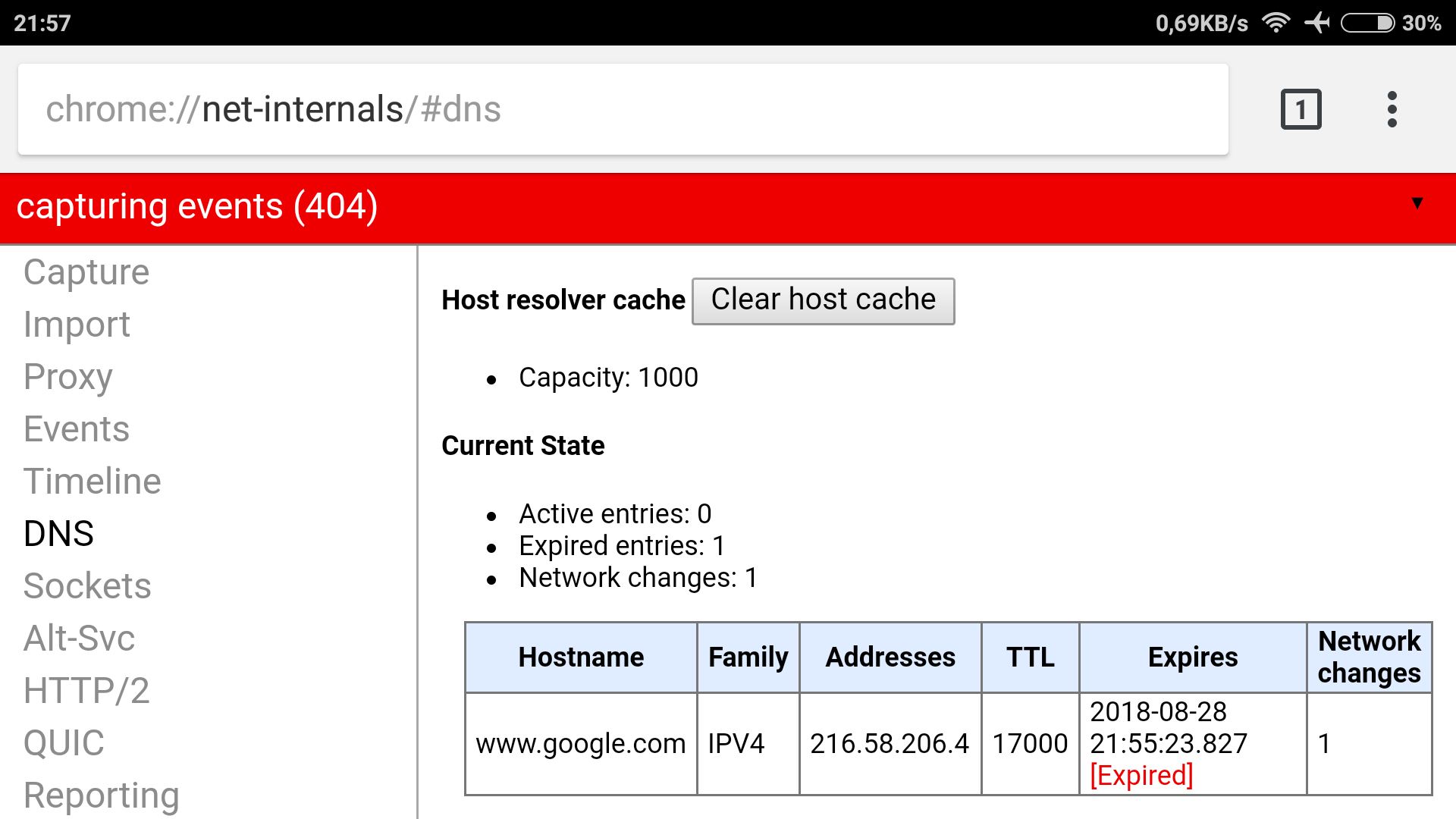Click the 17000 TTL cell

tap(1031, 744)
